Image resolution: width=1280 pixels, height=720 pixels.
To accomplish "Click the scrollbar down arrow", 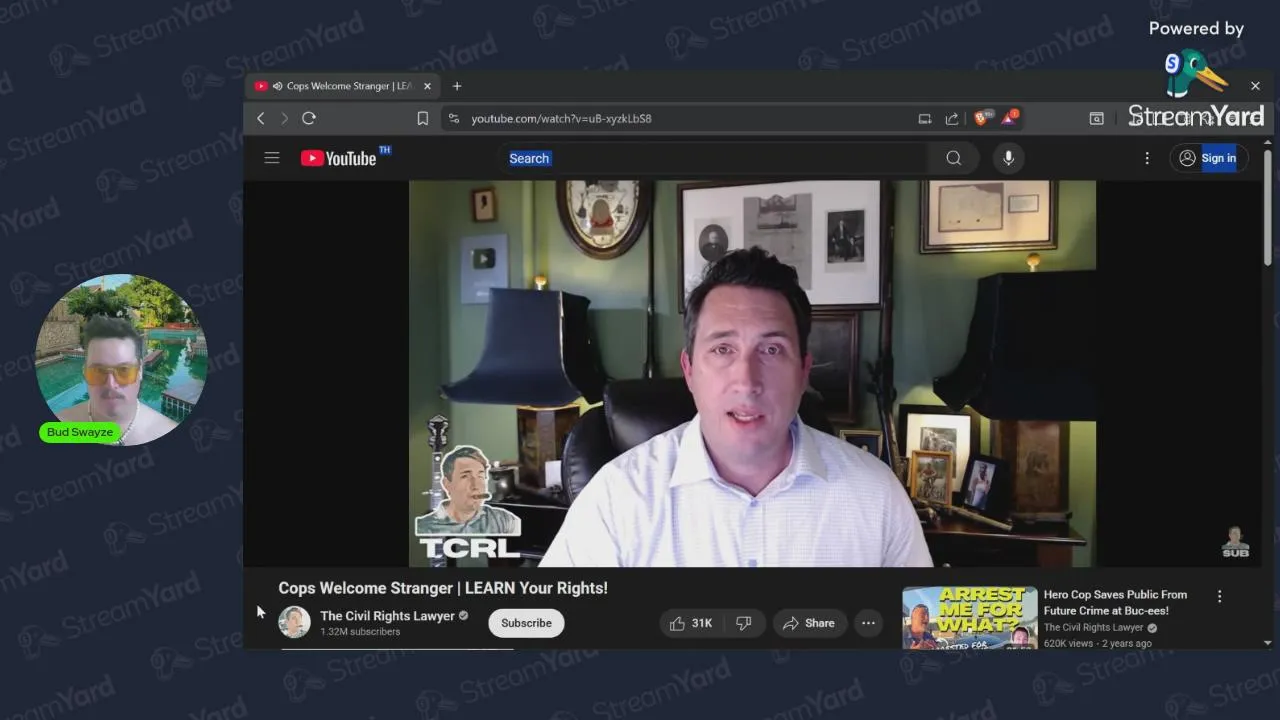I will (1268, 643).
